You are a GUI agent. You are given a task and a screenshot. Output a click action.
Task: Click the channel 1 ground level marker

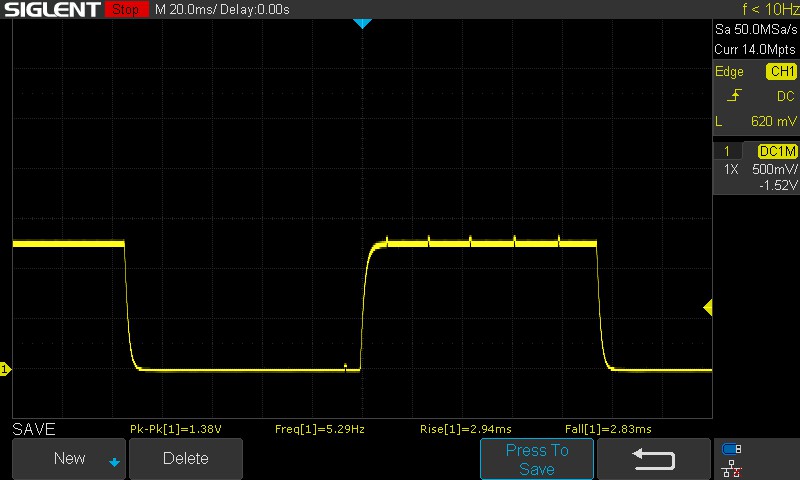pyautogui.click(x=5, y=369)
